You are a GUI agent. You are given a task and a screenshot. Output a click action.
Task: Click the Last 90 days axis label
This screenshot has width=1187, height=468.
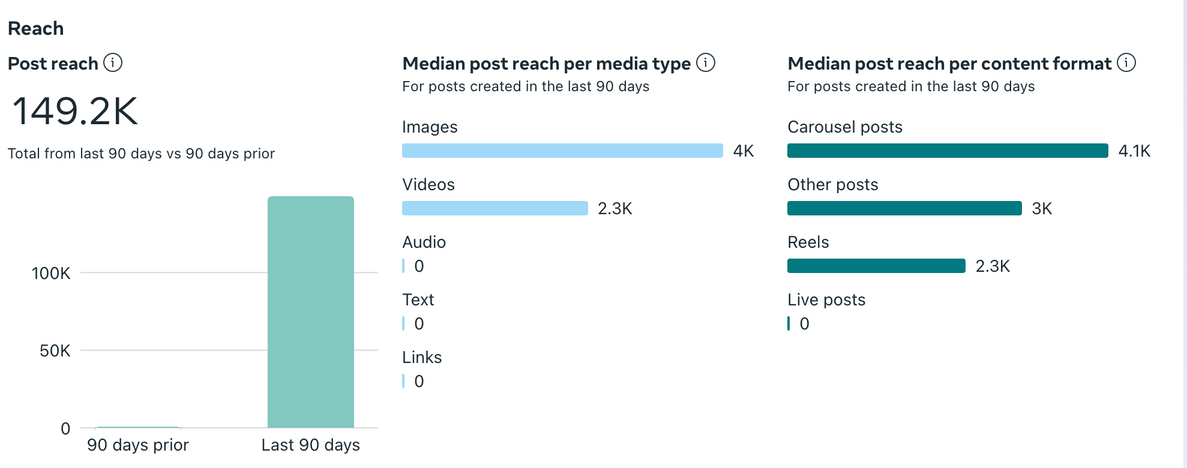(x=310, y=445)
